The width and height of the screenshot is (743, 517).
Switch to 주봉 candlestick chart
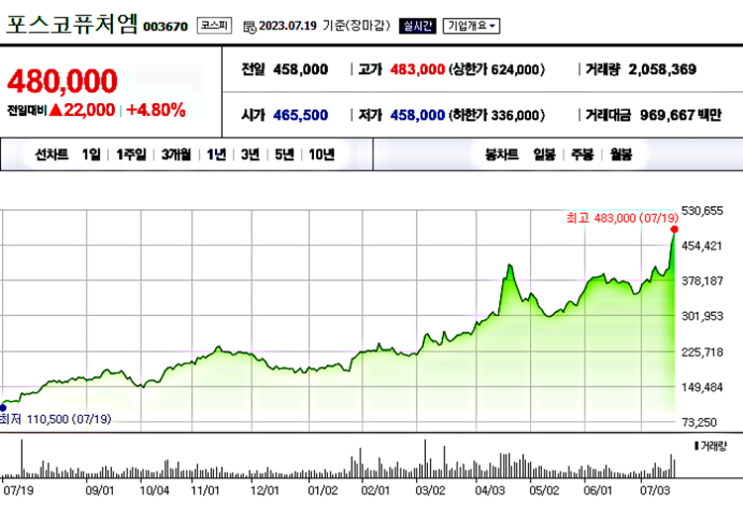582,154
